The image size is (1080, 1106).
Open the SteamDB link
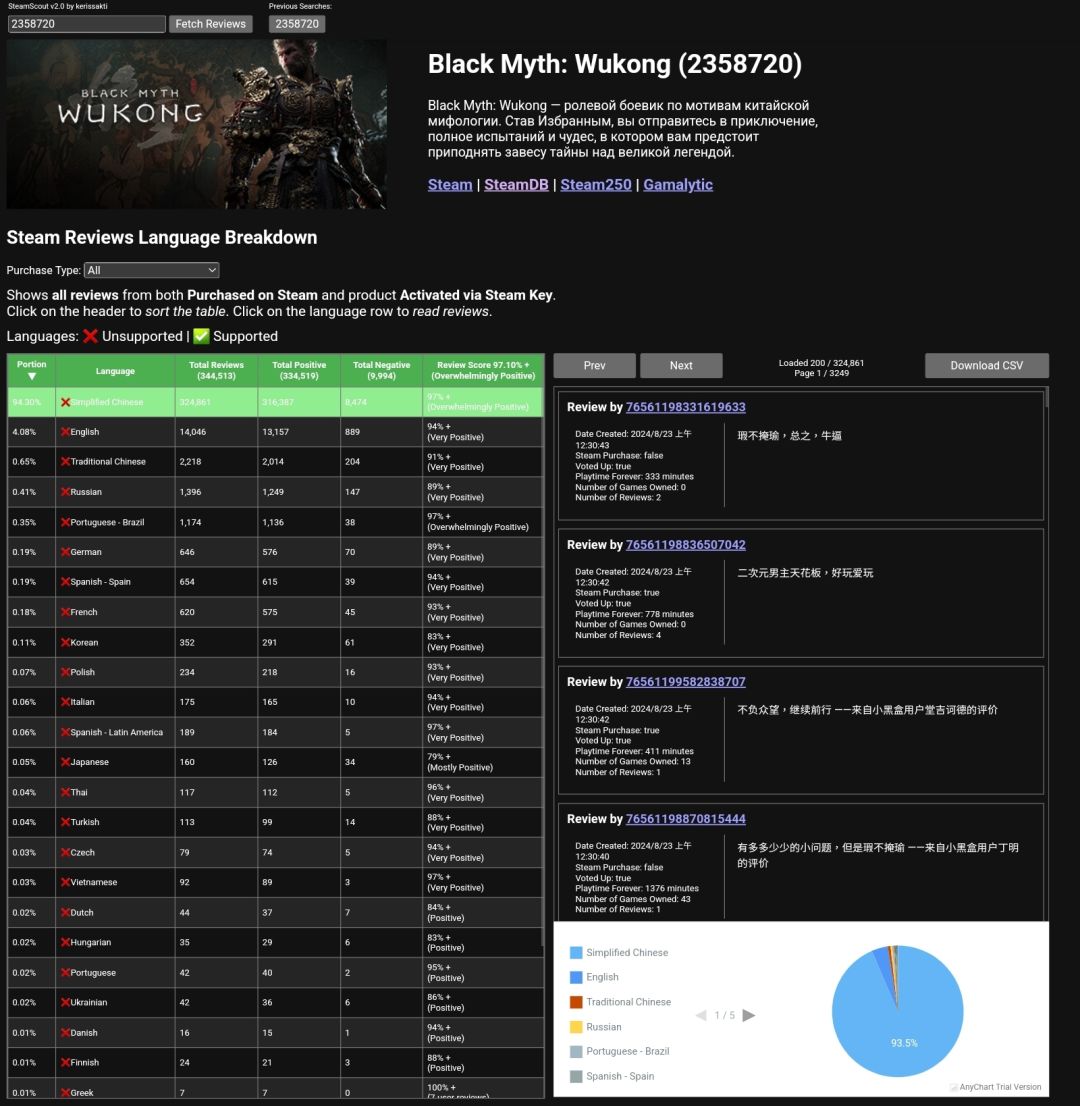coord(516,185)
